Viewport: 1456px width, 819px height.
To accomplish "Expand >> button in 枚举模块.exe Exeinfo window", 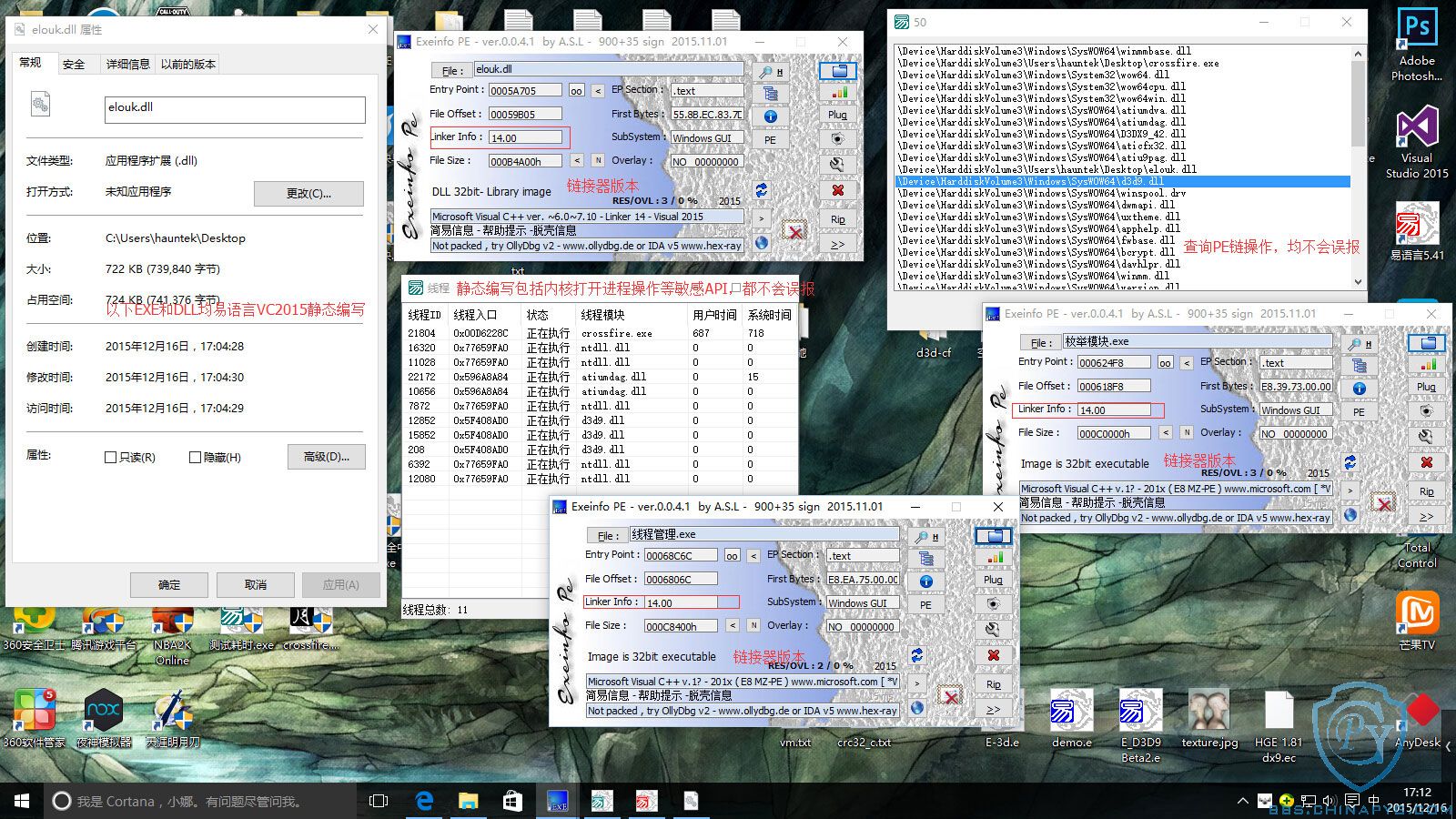I will pos(1427,516).
